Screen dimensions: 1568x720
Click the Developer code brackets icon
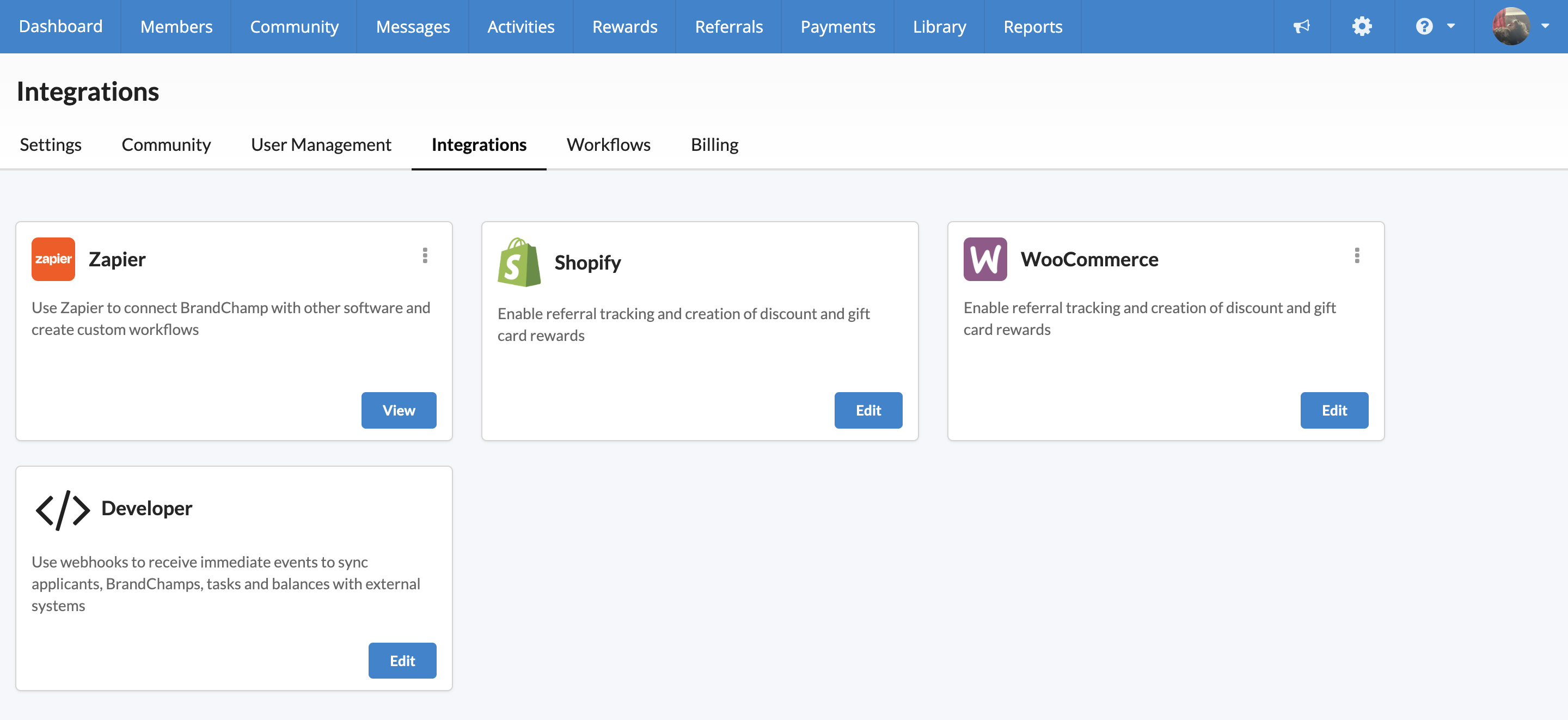coord(62,509)
